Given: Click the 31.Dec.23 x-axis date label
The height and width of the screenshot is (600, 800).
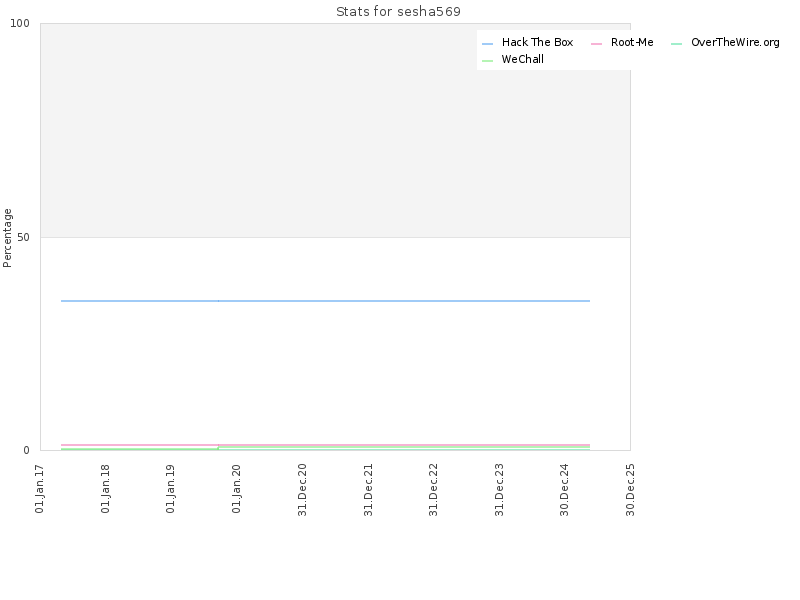Looking at the screenshot, I should point(499,490).
